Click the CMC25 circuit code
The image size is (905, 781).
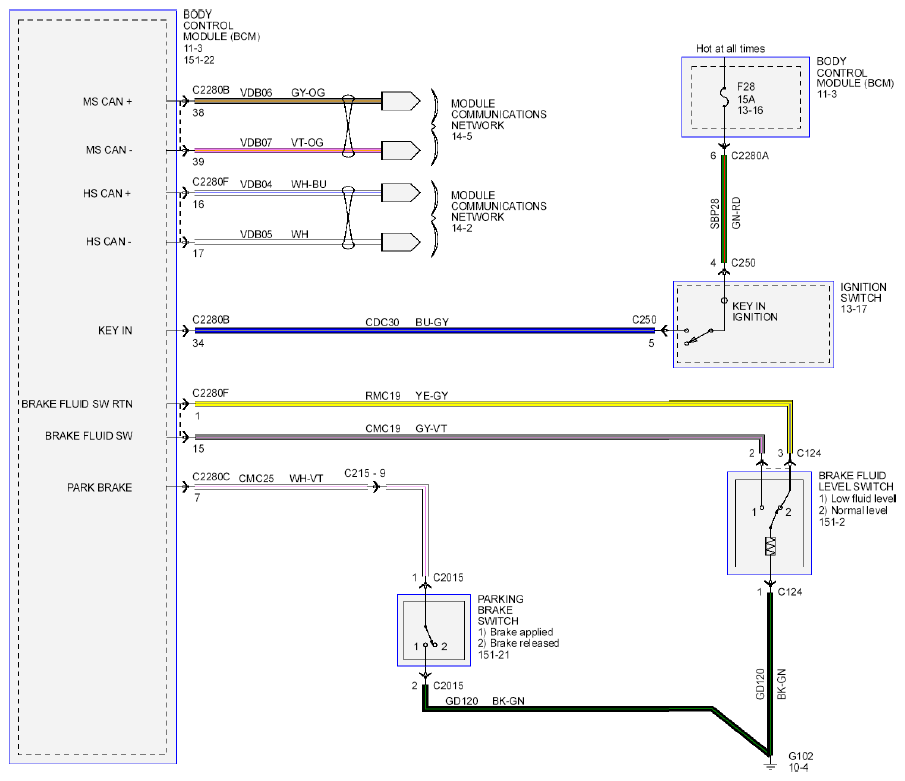(256, 479)
